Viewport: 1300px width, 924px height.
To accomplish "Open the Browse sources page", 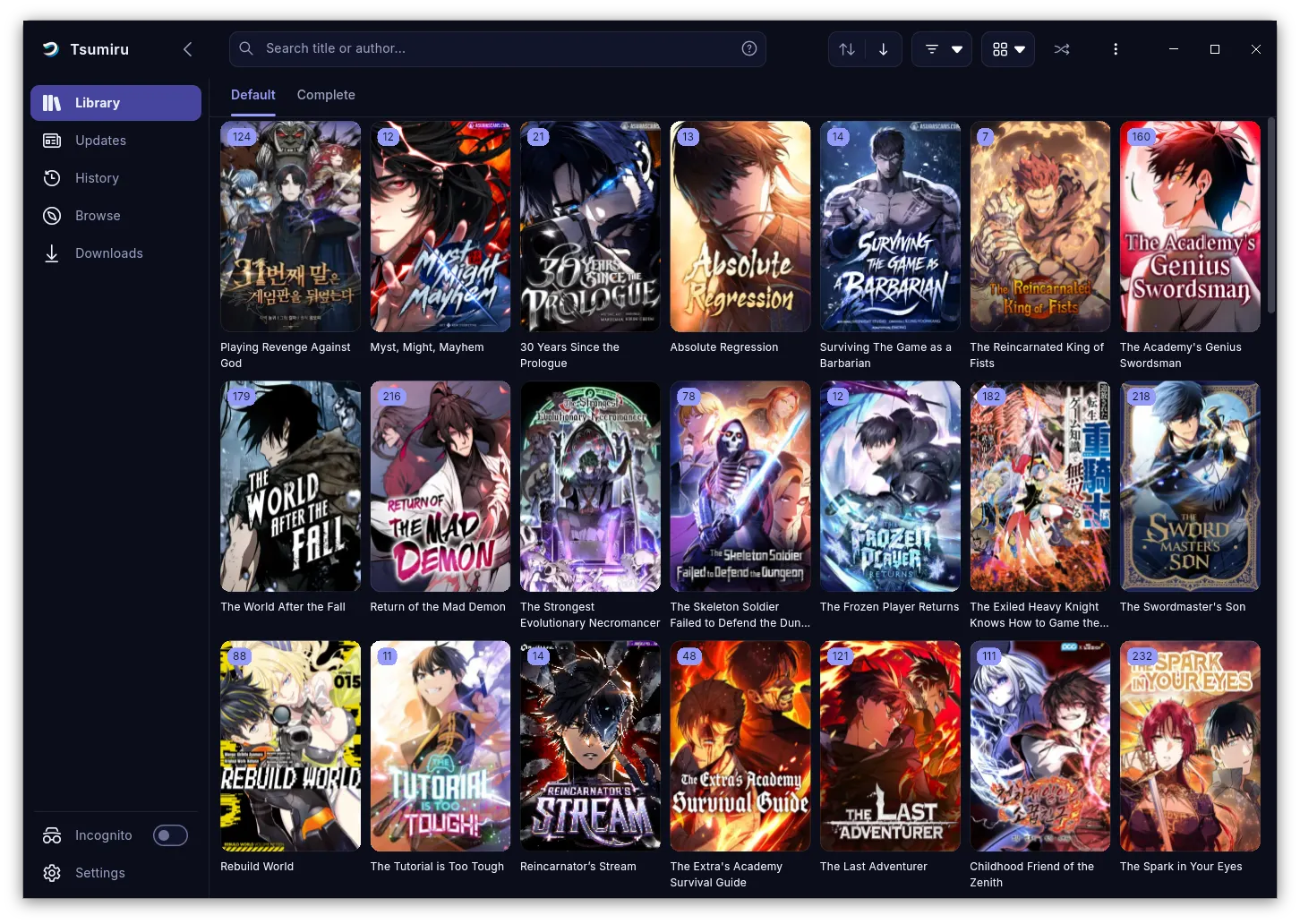I will 115,216.
